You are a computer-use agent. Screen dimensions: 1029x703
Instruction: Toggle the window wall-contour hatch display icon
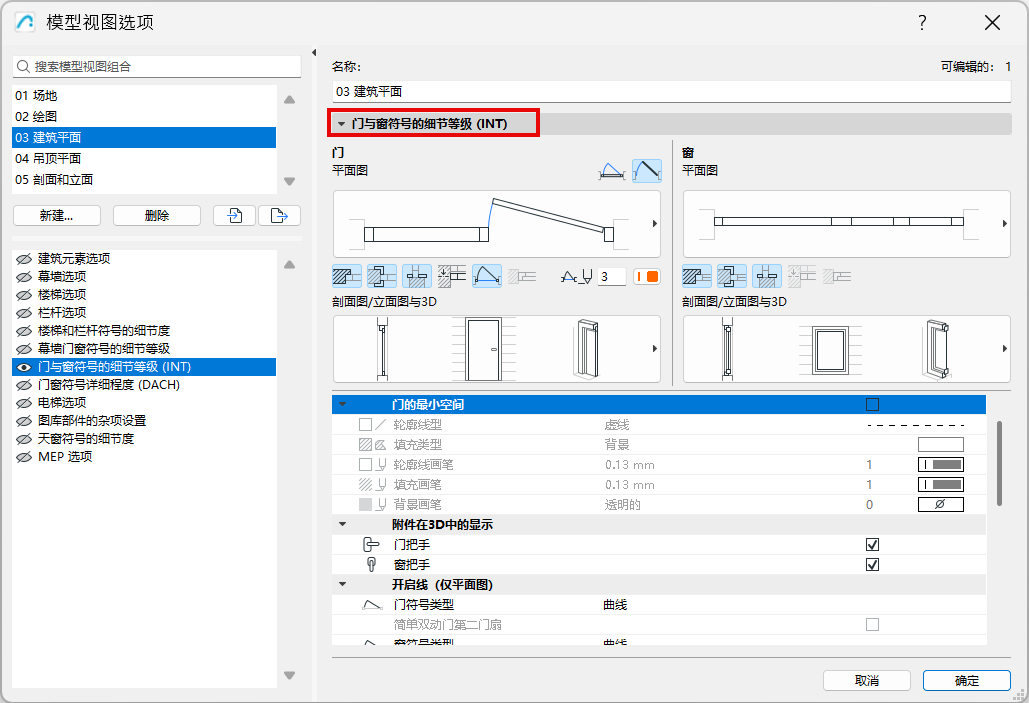point(697,276)
